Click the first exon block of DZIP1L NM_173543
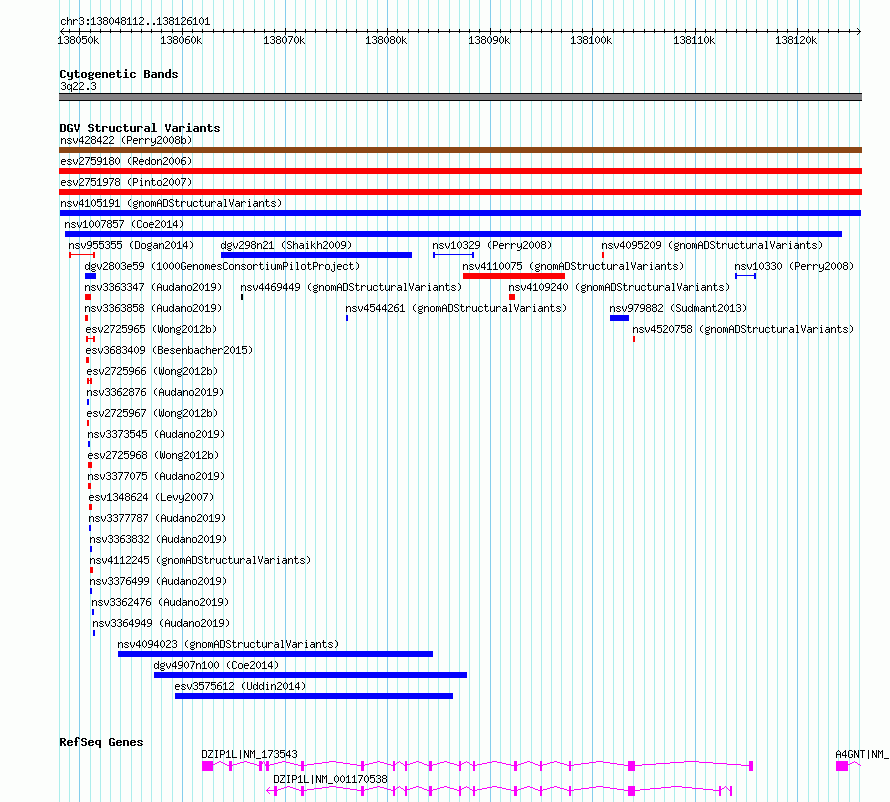 click(x=208, y=766)
